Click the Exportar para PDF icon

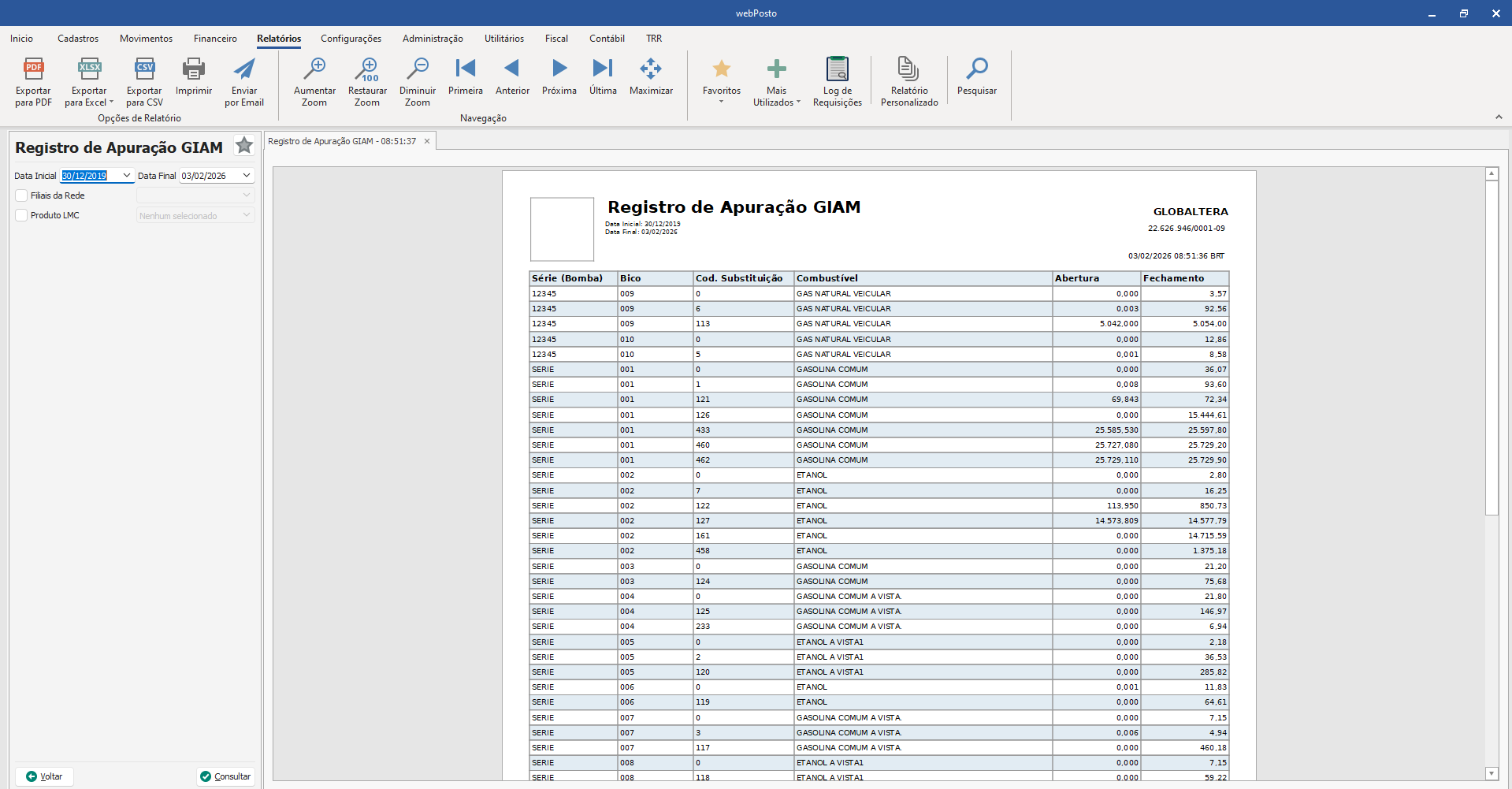pos(33,69)
